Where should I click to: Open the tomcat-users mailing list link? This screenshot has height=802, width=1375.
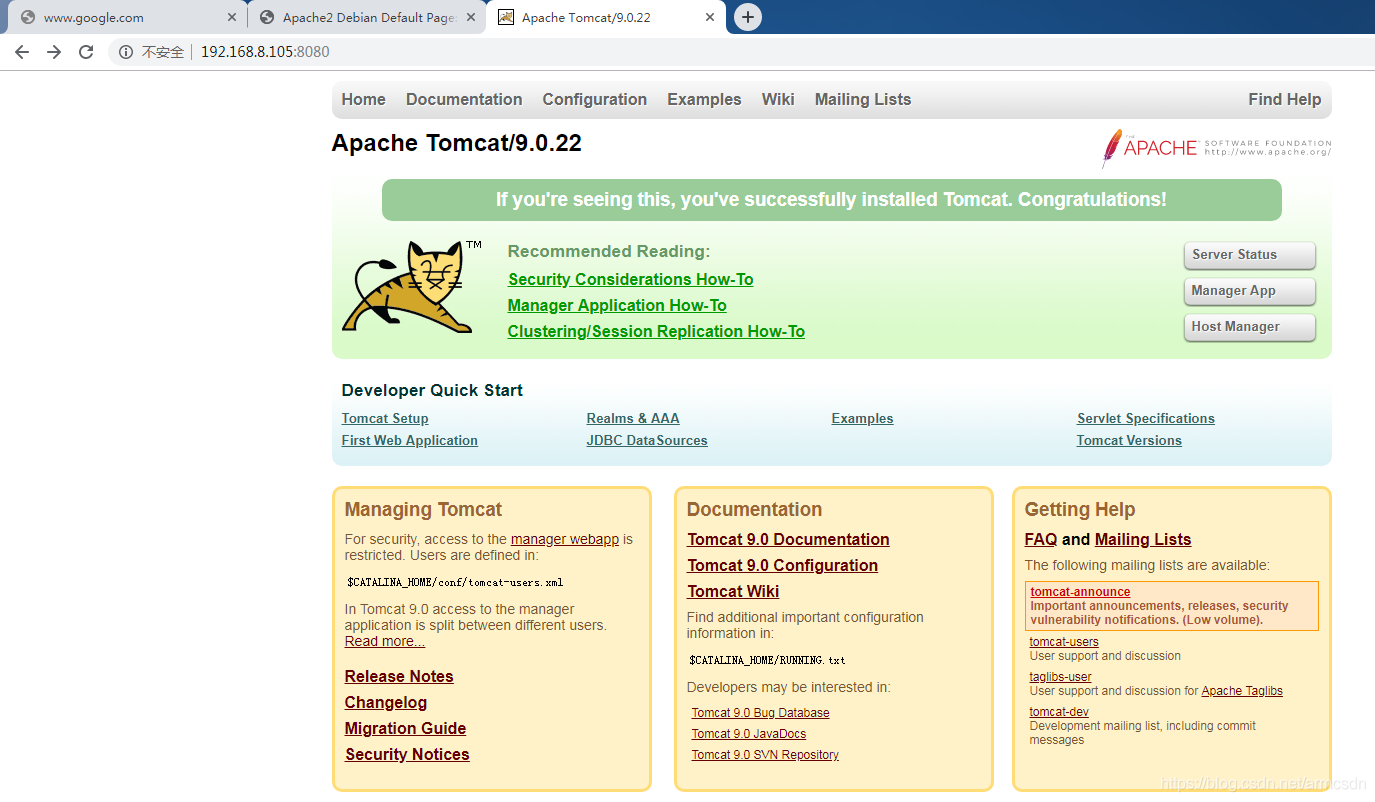1064,642
